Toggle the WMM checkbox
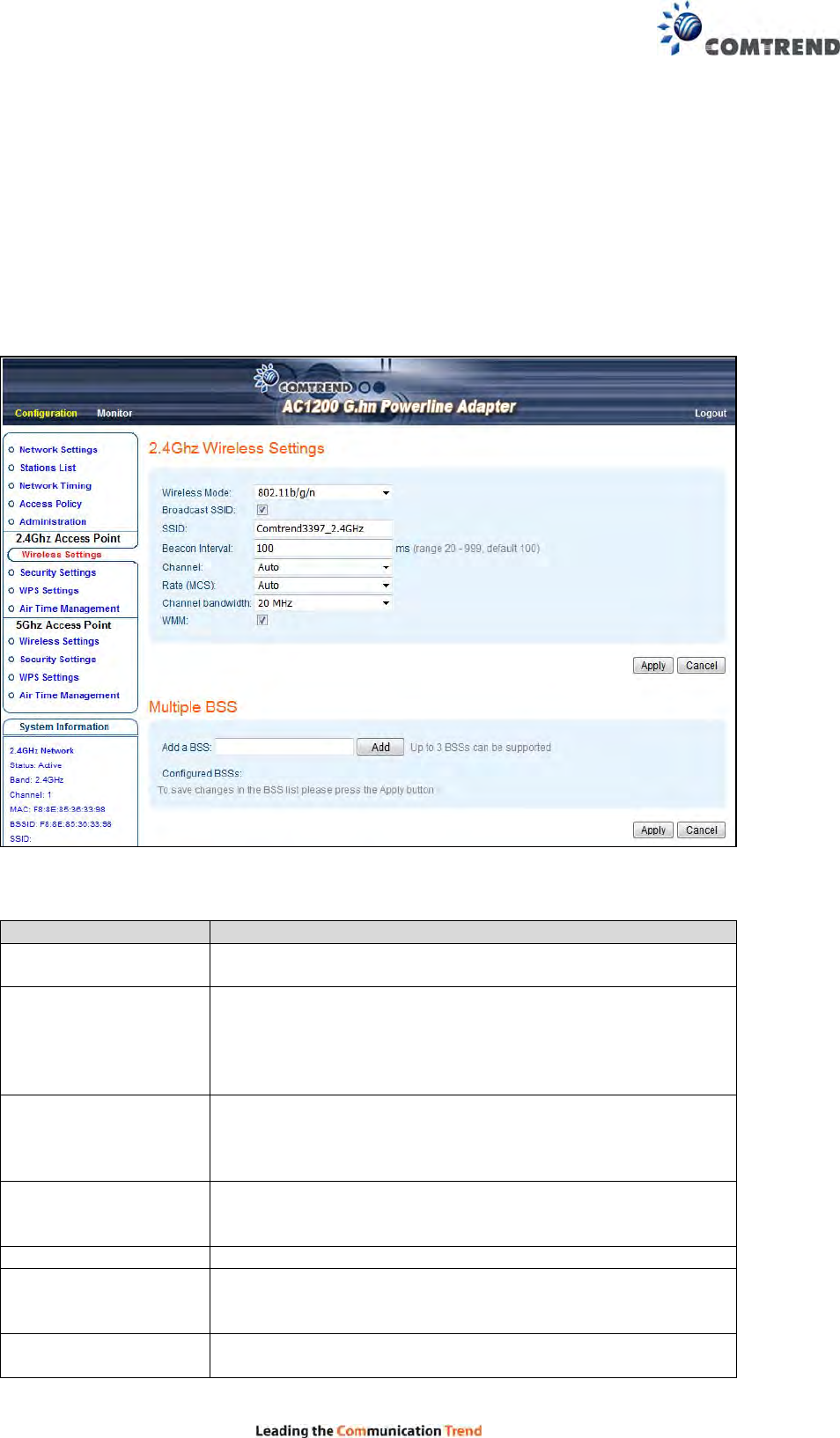The width and height of the screenshot is (840, 1438). 262,620
